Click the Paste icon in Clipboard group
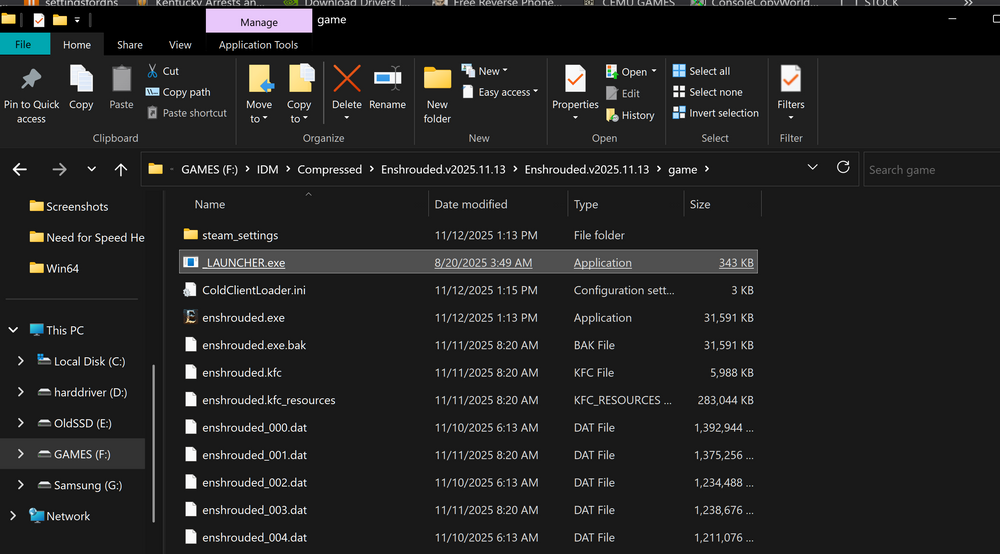The height and width of the screenshot is (554, 1000). (x=121, y=80)
